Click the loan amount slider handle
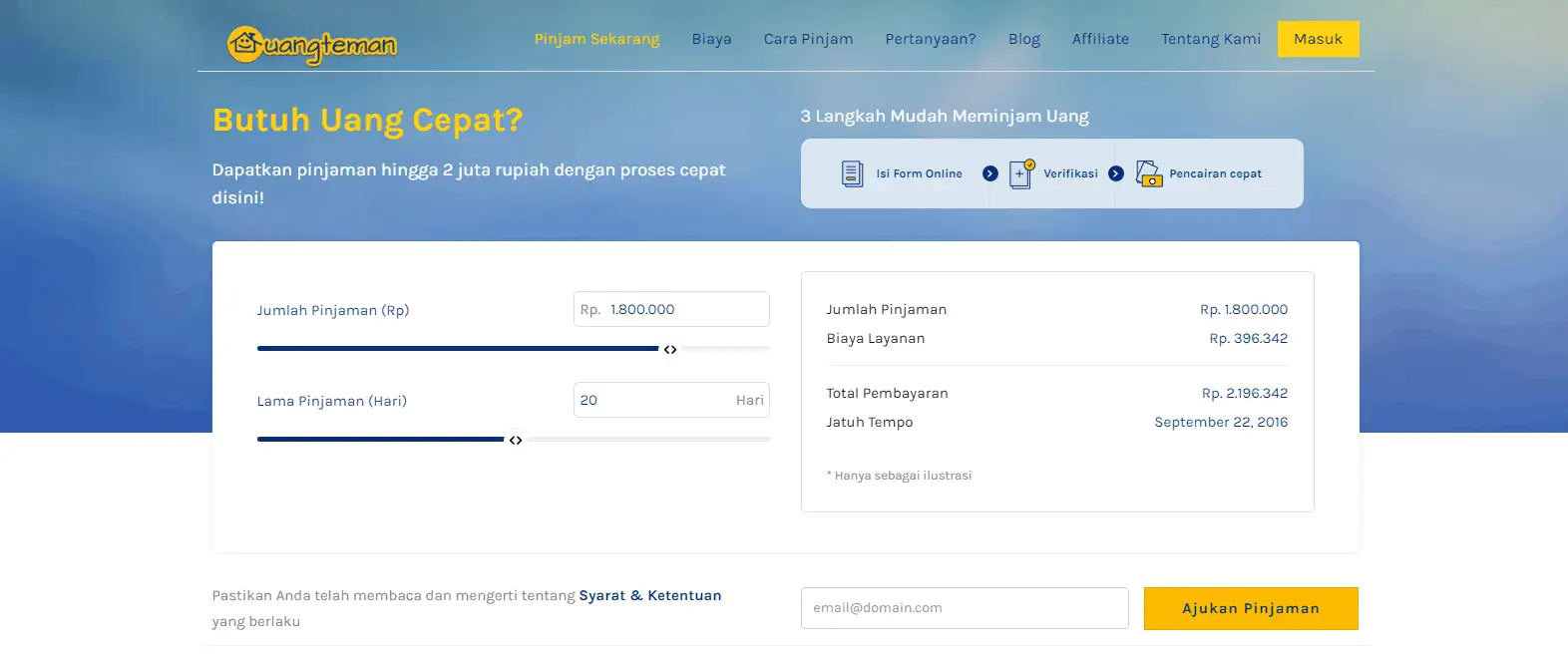 [x=670, y=349]
